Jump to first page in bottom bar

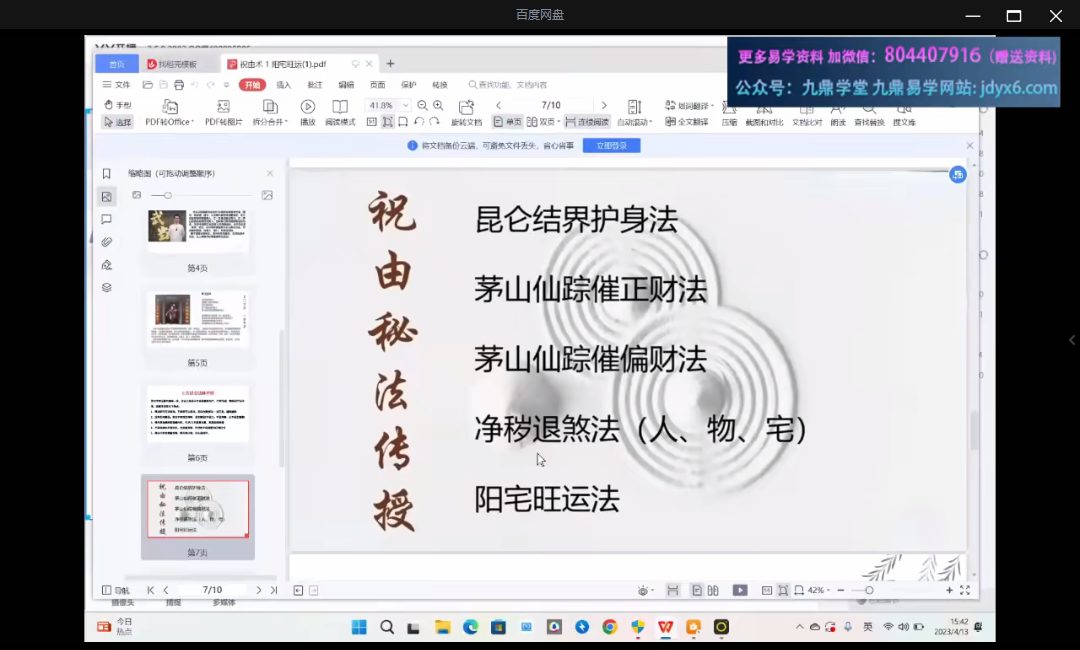(x=151, y=590)
